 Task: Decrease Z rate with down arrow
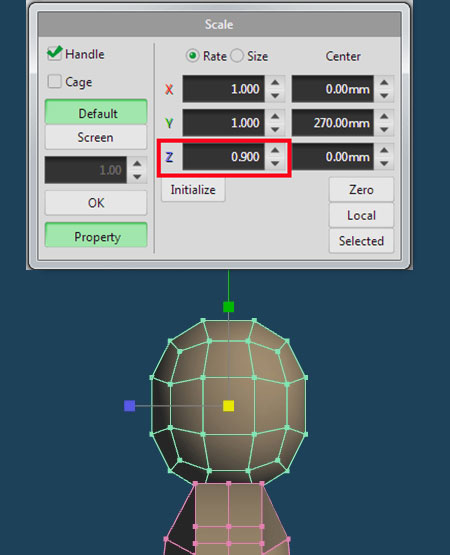(275, 164)
